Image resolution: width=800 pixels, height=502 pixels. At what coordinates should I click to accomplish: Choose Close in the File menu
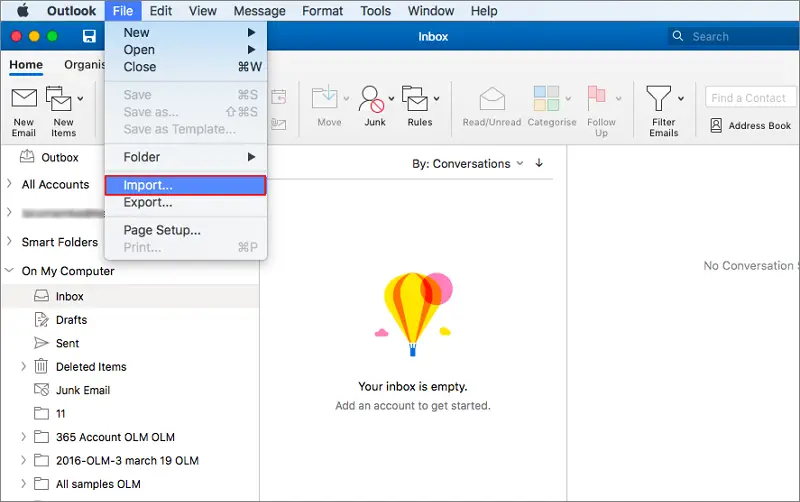point(186,67)
